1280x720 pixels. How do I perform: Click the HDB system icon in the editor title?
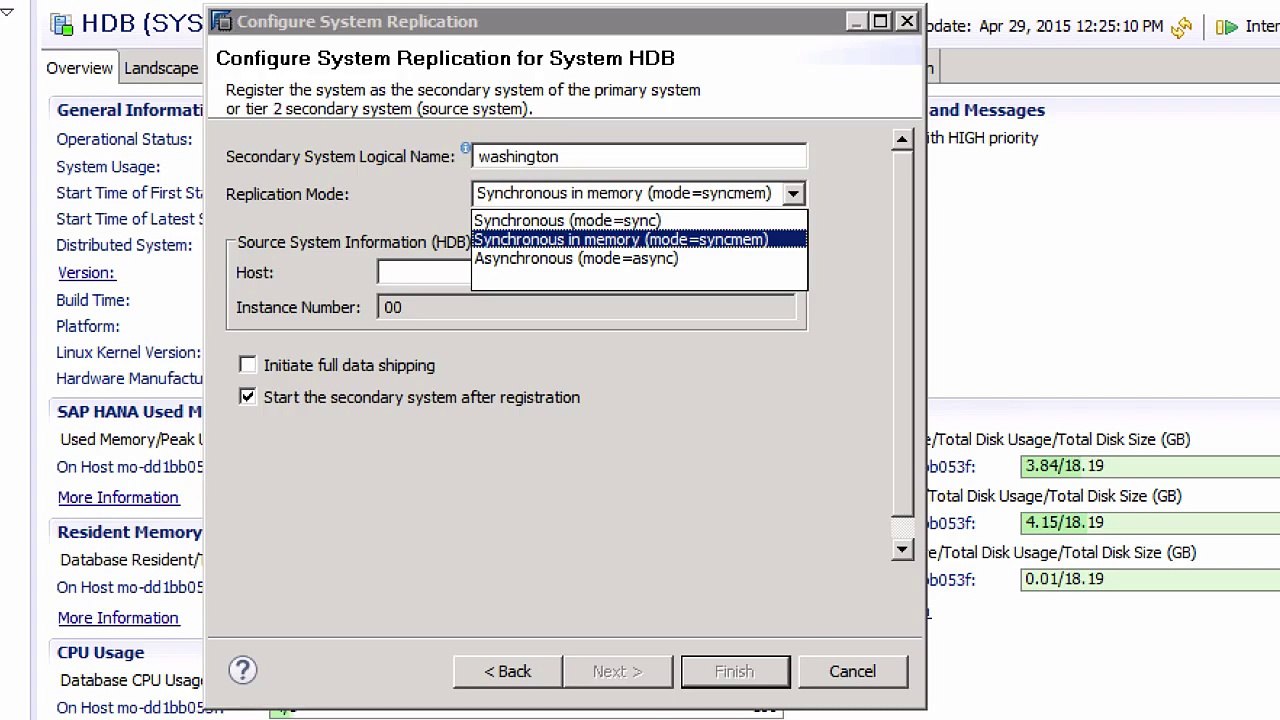[x=62, y=25]
